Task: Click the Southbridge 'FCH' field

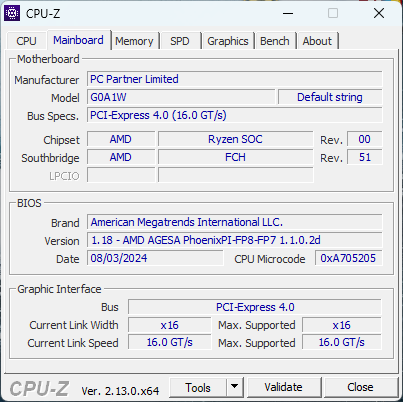Action: point(236,157)
